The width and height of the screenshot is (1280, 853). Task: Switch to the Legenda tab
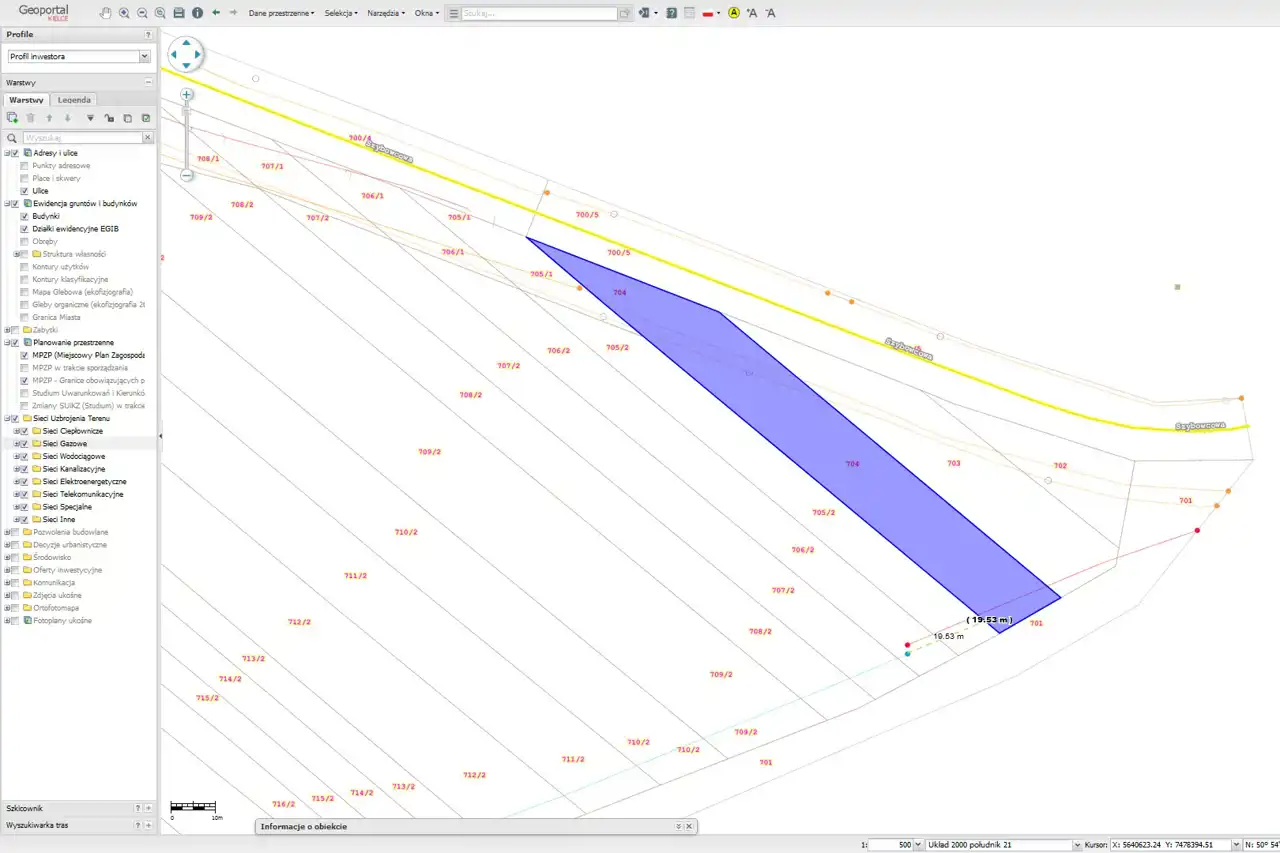(74, 100)
